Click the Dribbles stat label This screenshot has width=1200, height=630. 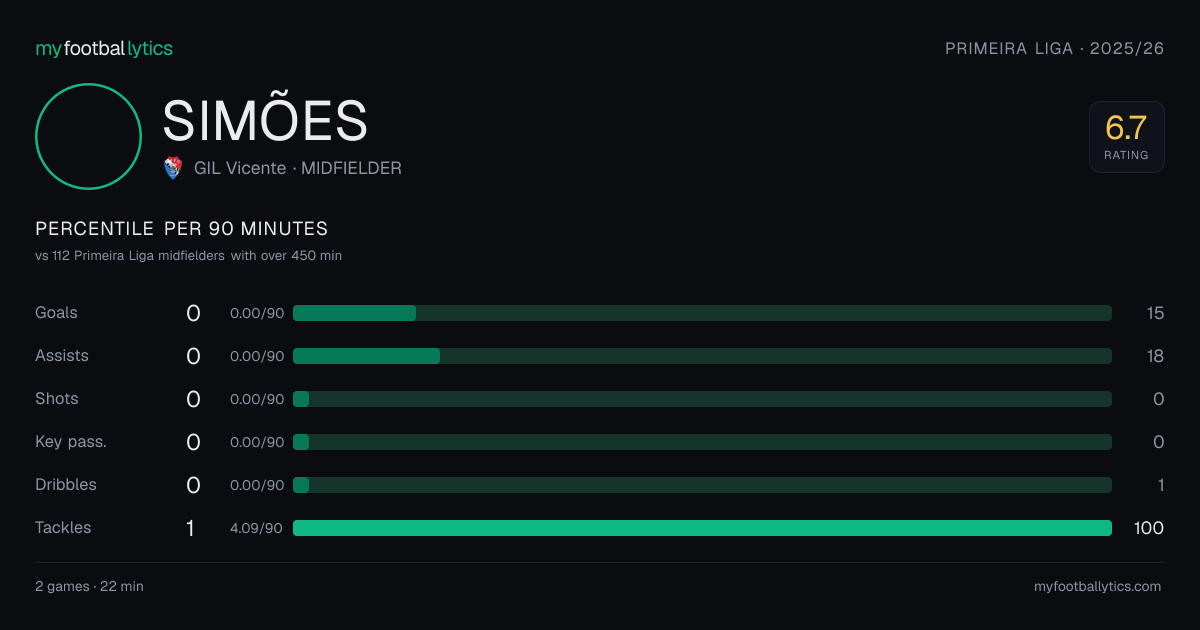point(66,485)
